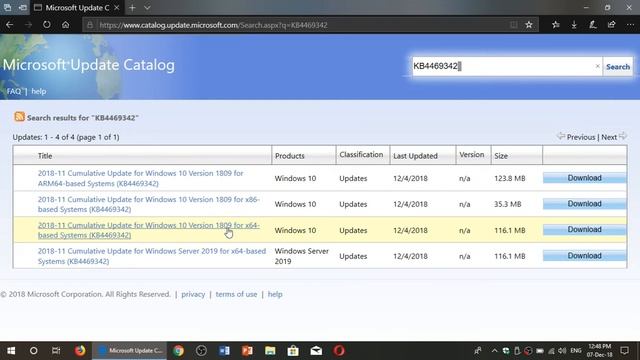This screenshot has height=360, width=640.
Task: Download the Windows Server 2019 update
Action: tap(584, 256)
